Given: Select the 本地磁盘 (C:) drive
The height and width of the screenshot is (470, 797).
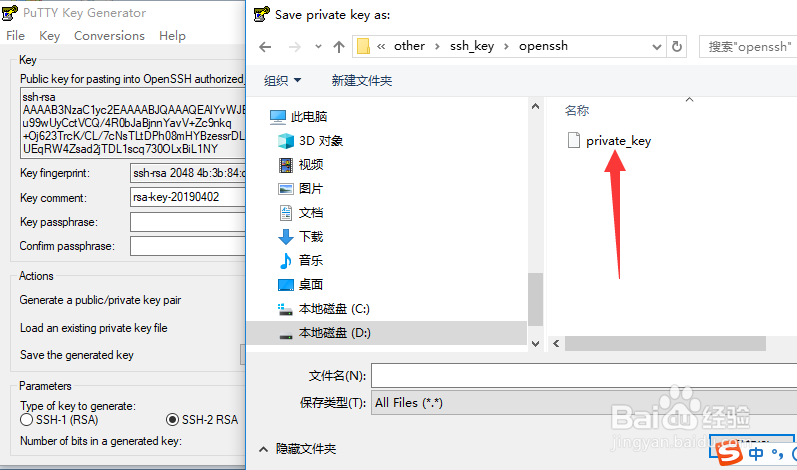Looking at the screenshot, I should click(324, 309).
